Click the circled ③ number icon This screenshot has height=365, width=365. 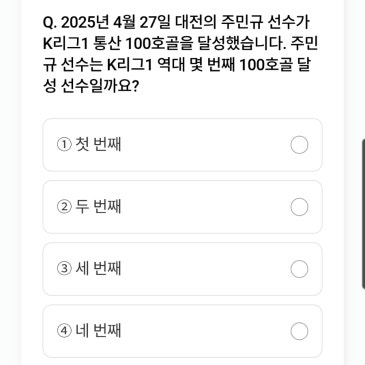(x=64, y=269)
